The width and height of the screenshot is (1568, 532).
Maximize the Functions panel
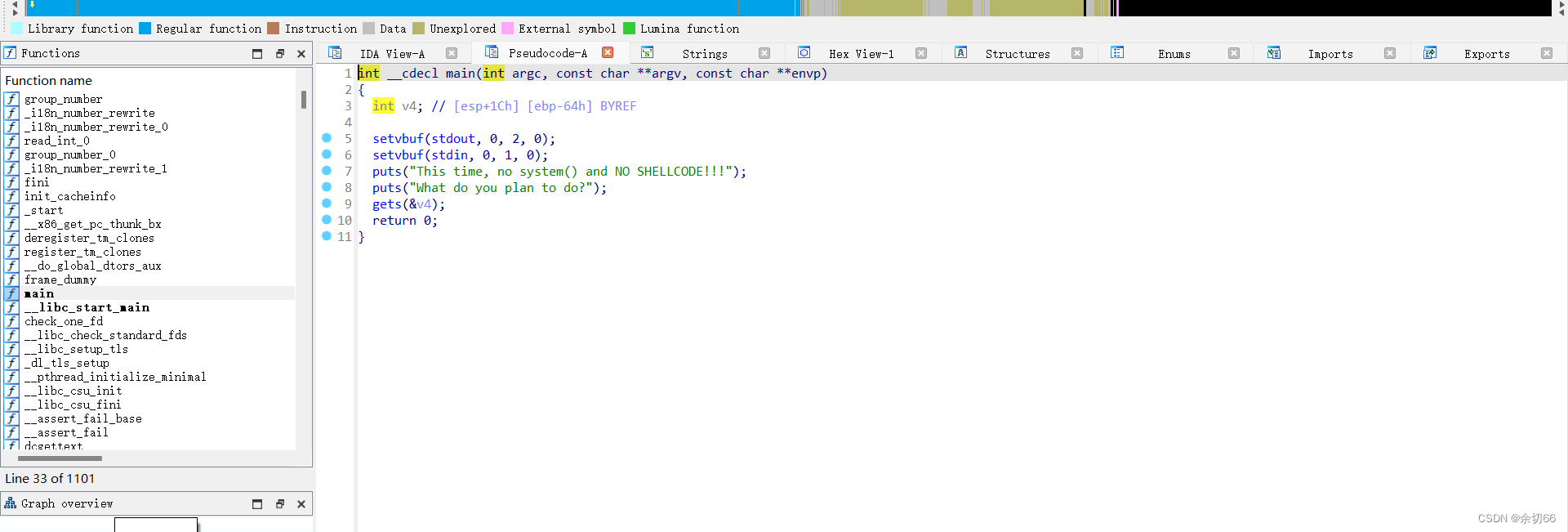coord(257,54)
